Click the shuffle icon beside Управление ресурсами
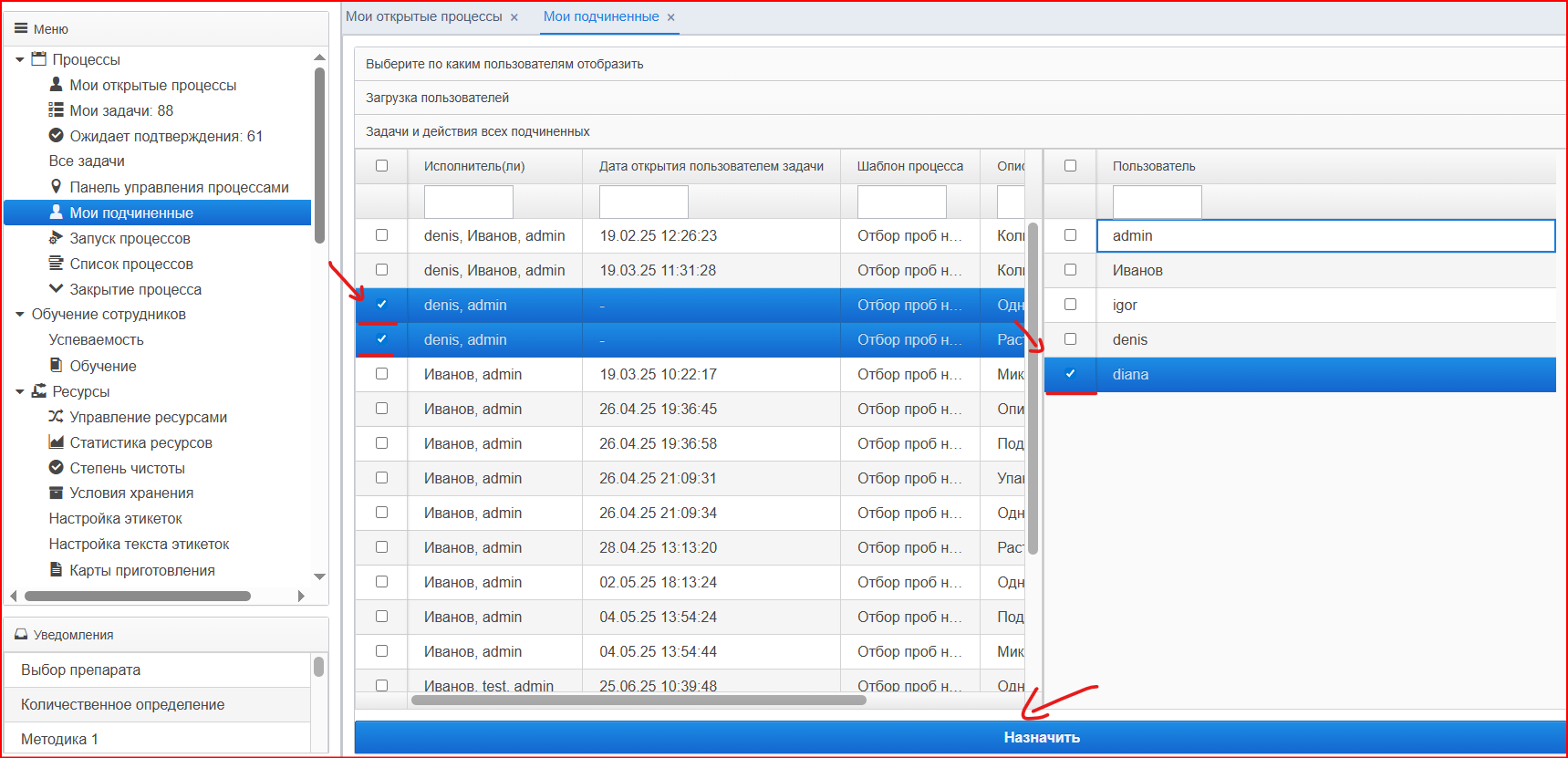Screen dimensions: 1568x758 point(56,416)
